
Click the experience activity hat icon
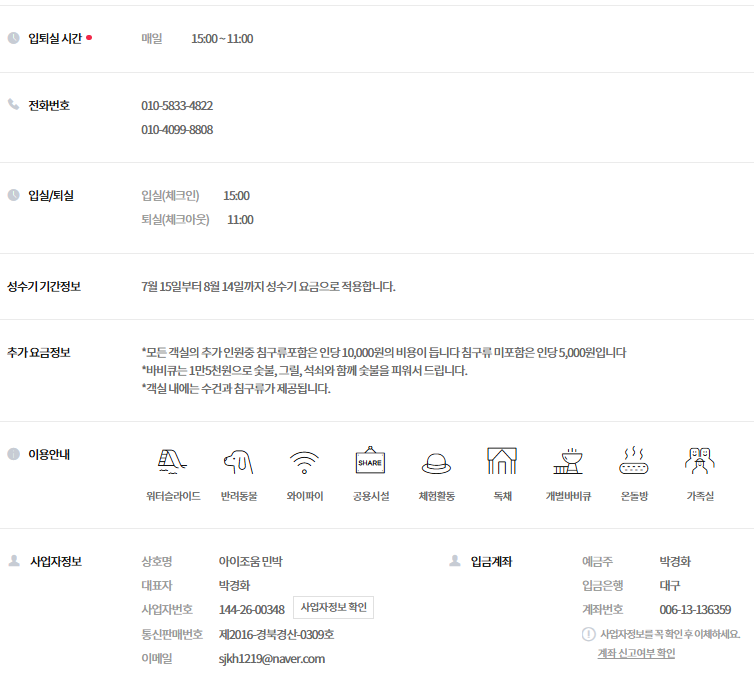(436, 462)
